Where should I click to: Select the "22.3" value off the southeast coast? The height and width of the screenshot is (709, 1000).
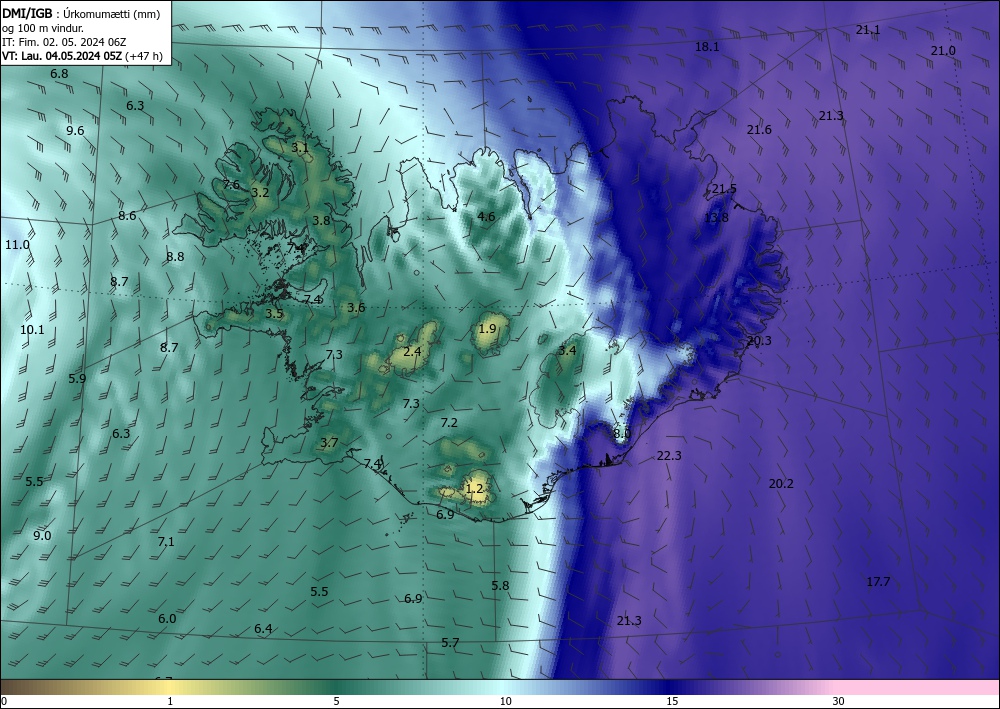(669, 455)
